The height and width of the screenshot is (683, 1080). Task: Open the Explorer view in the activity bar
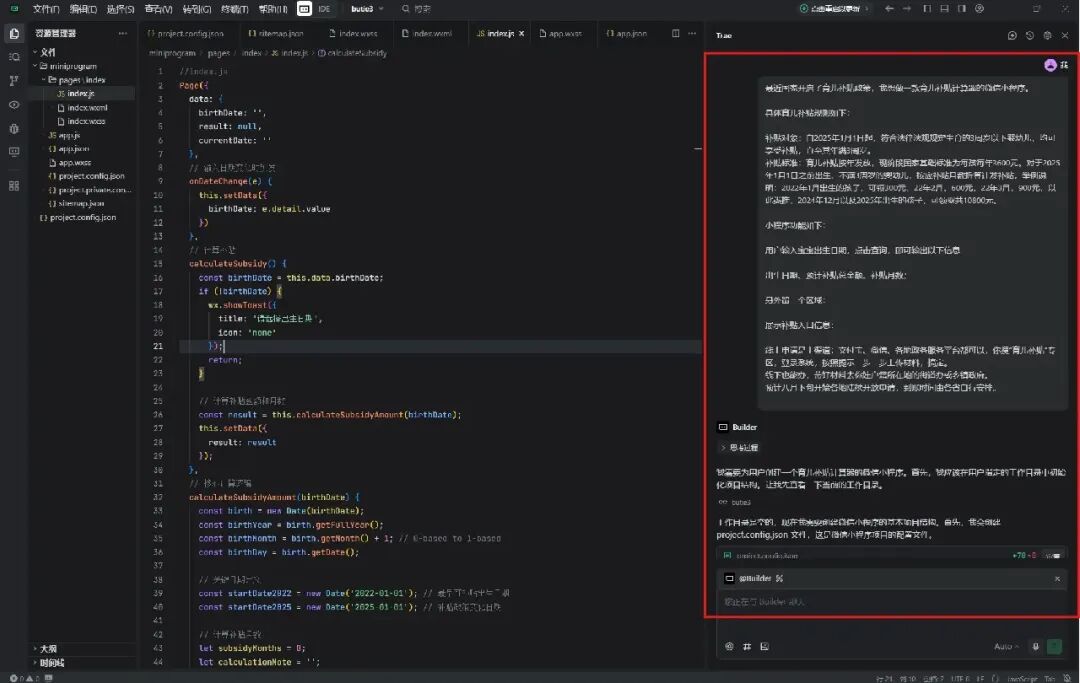pyautogui.click(x=14, y=33)
